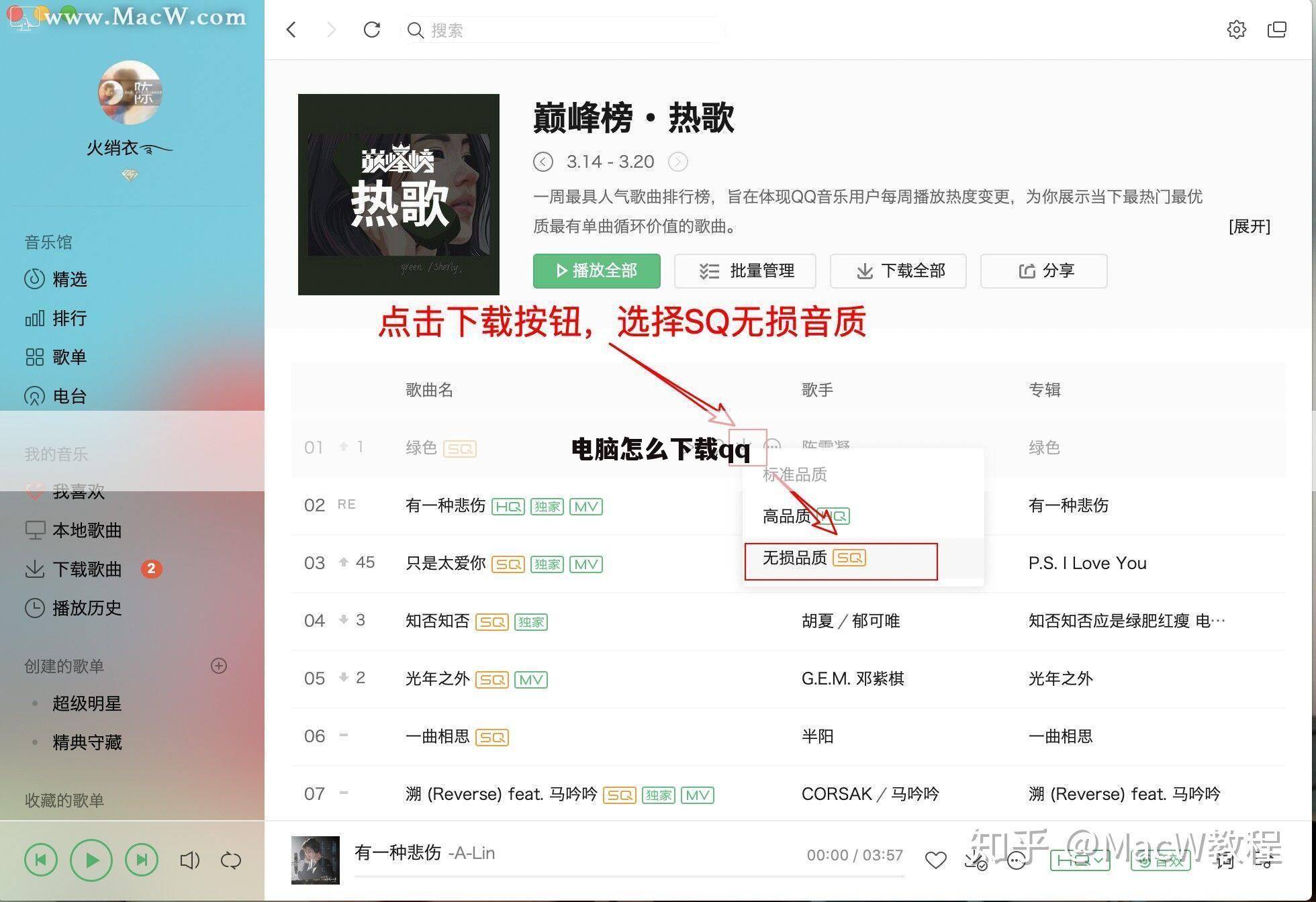The image size is (1316, 902).
Task: Go to previous week chart arrow
Action: pyautogui.click(x=543, y=162)
